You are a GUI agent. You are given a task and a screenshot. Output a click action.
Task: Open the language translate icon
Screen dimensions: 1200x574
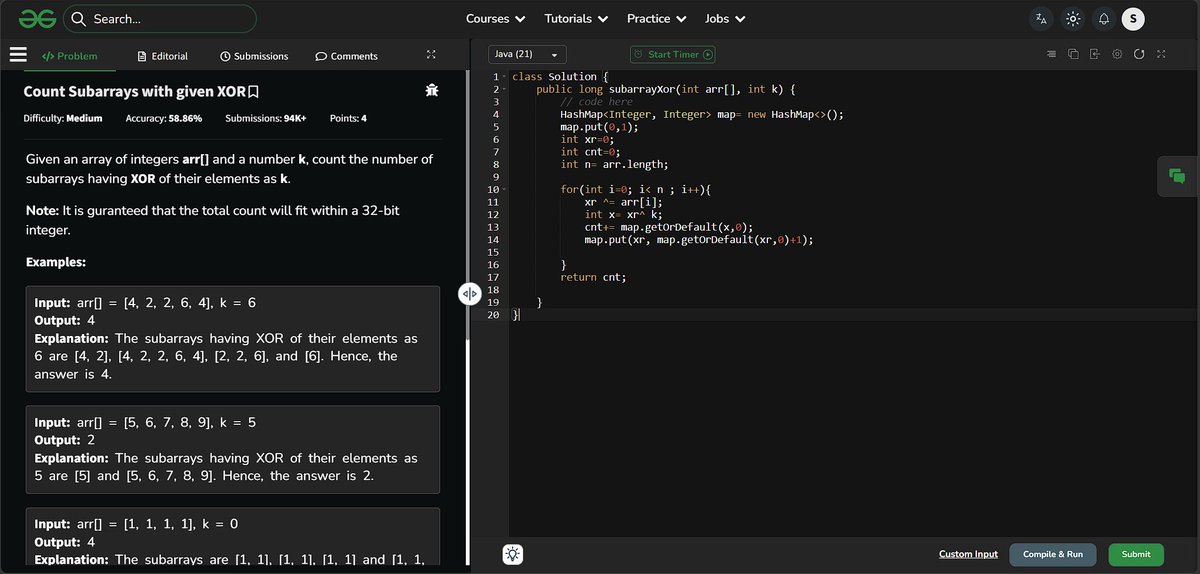[x=1041, y=18]
